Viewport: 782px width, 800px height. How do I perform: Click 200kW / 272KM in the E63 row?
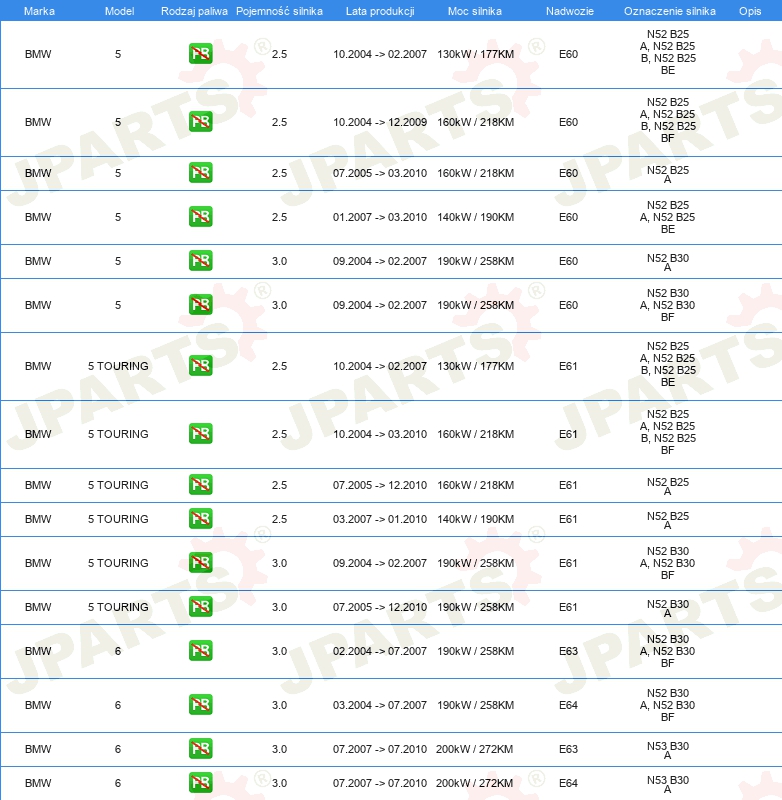[474, 749]
